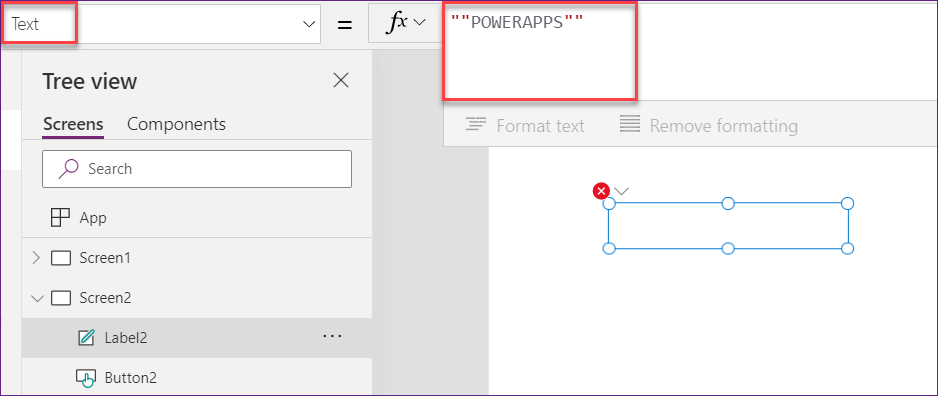Image resolution: width=938 pixels, height=396 pixels.
Task: Click the Remove formatting button
Action: pyautogui.click(x=708, y=126)
